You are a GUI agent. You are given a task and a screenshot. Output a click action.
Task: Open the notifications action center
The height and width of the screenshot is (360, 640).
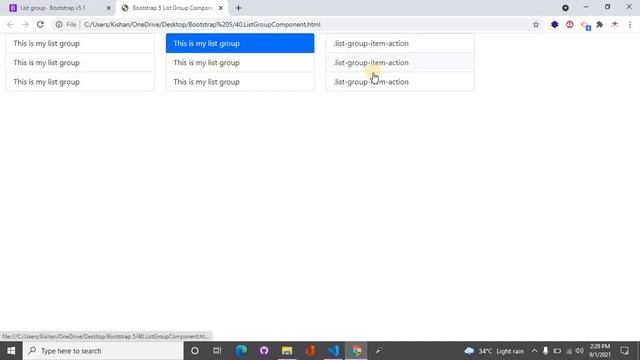pos(624,351)
